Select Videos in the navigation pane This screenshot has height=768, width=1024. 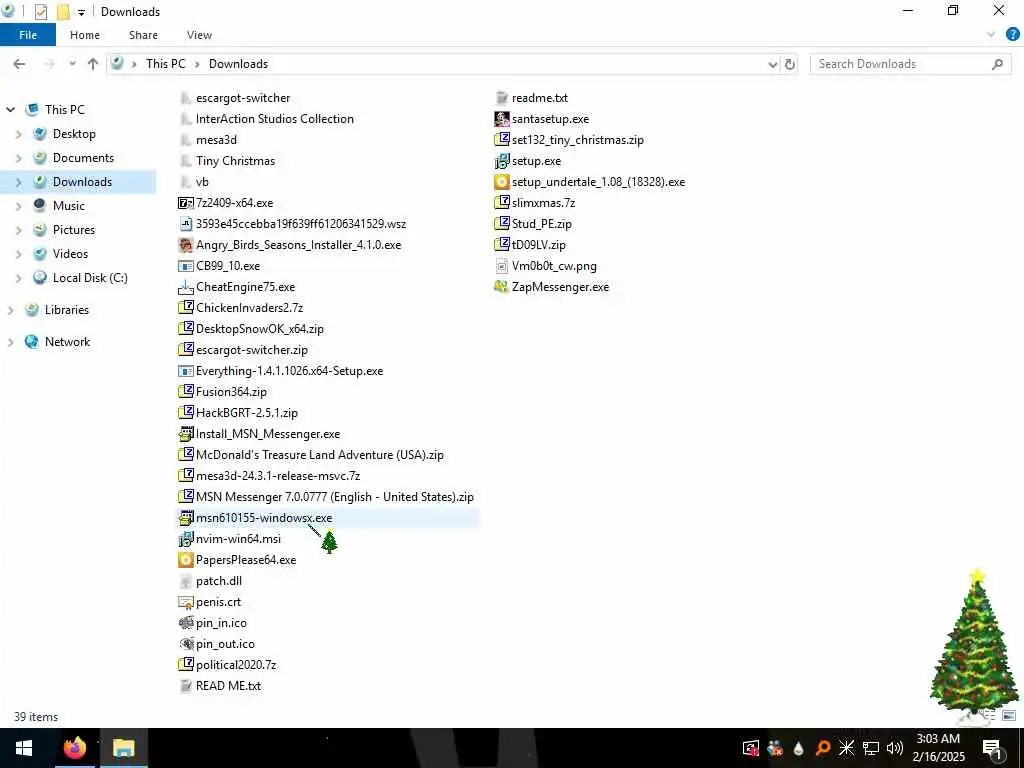pos(71,254)
